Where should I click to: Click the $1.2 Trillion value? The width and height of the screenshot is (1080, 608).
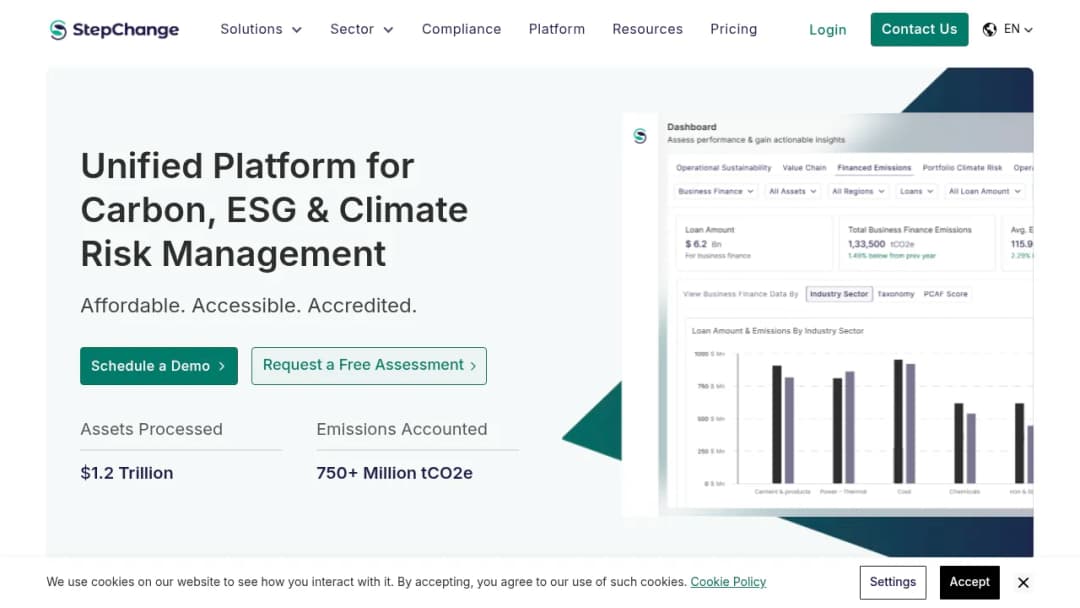tap(127, 473)
